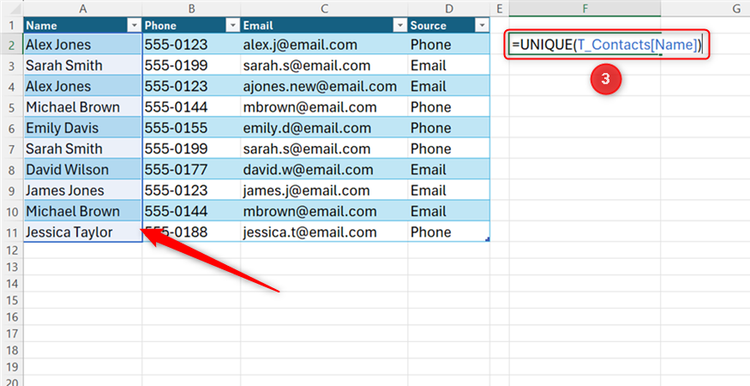Select the Alex Jones cell in row 4
Image resolution: width=750 pixels, height=386 pixels.
[x=83, y=87]
